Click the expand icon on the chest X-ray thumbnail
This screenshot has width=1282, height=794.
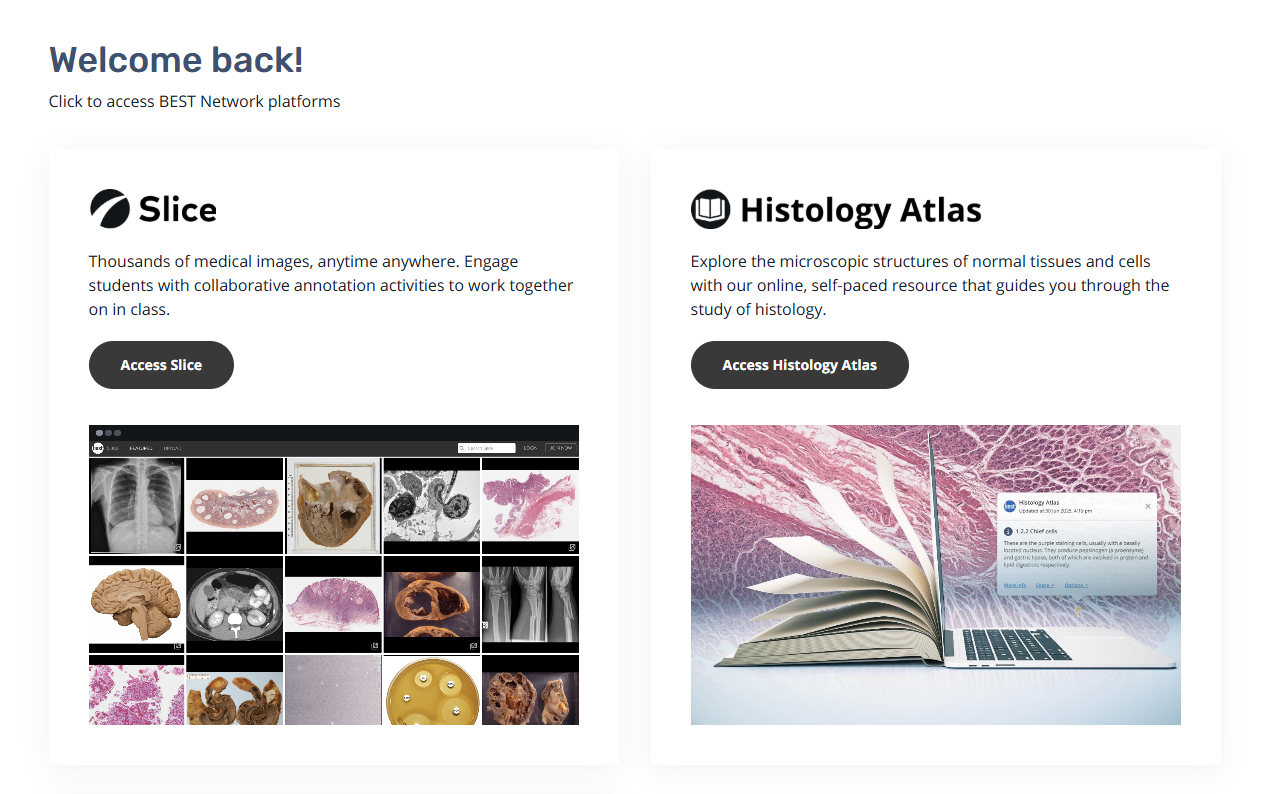[x=177, y=547]
